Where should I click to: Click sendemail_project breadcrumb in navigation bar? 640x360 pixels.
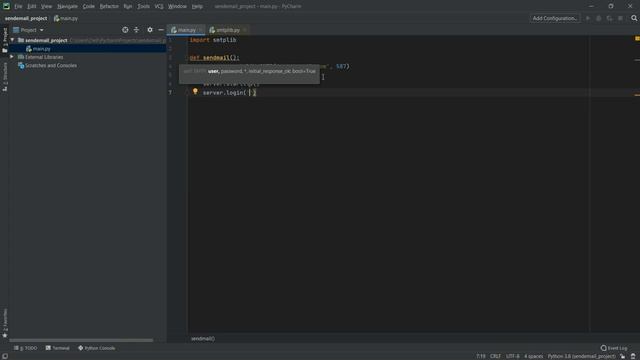[26, 18]
